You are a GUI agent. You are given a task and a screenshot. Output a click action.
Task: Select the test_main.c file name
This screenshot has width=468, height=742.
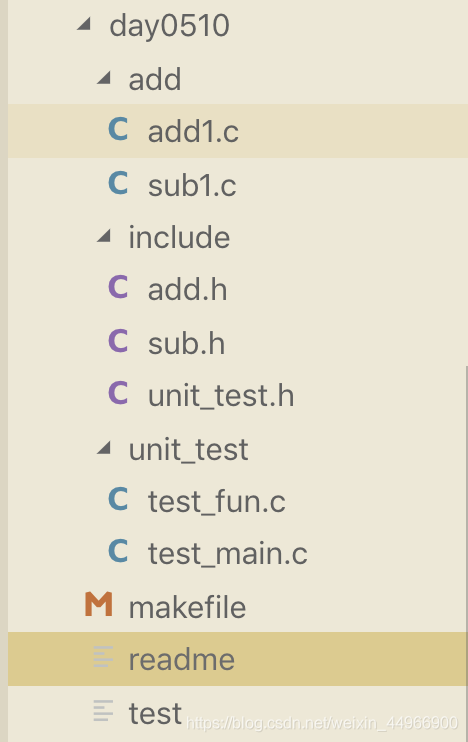click(x=228, y=553)
